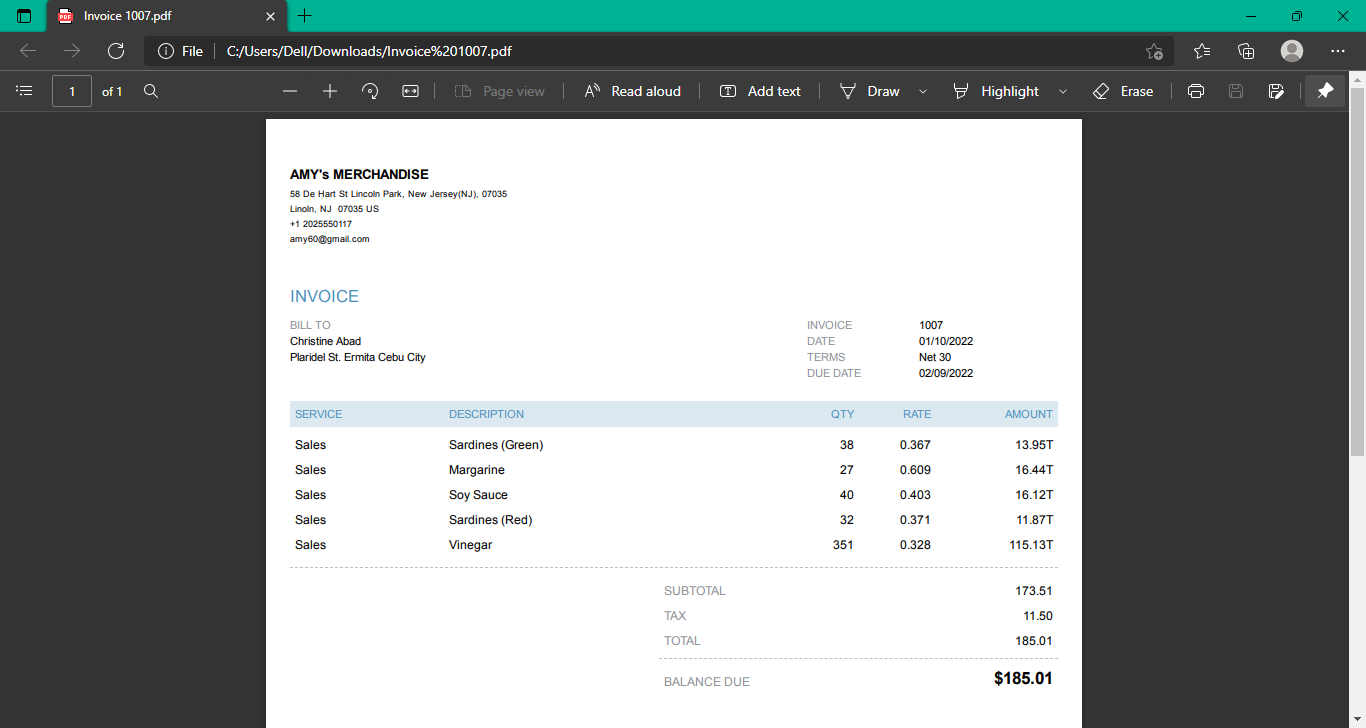1366x728 pixels.
Task: Click the Add text button
Action: (x=760, y=91)
